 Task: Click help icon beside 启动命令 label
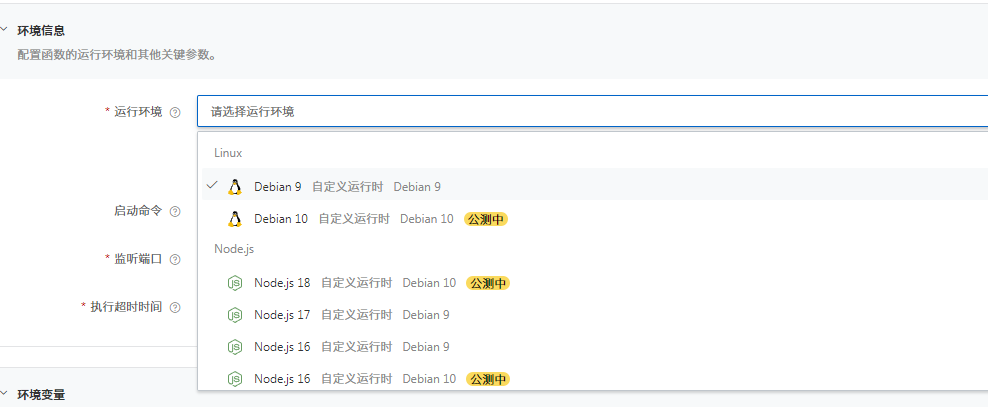point(175,212)
